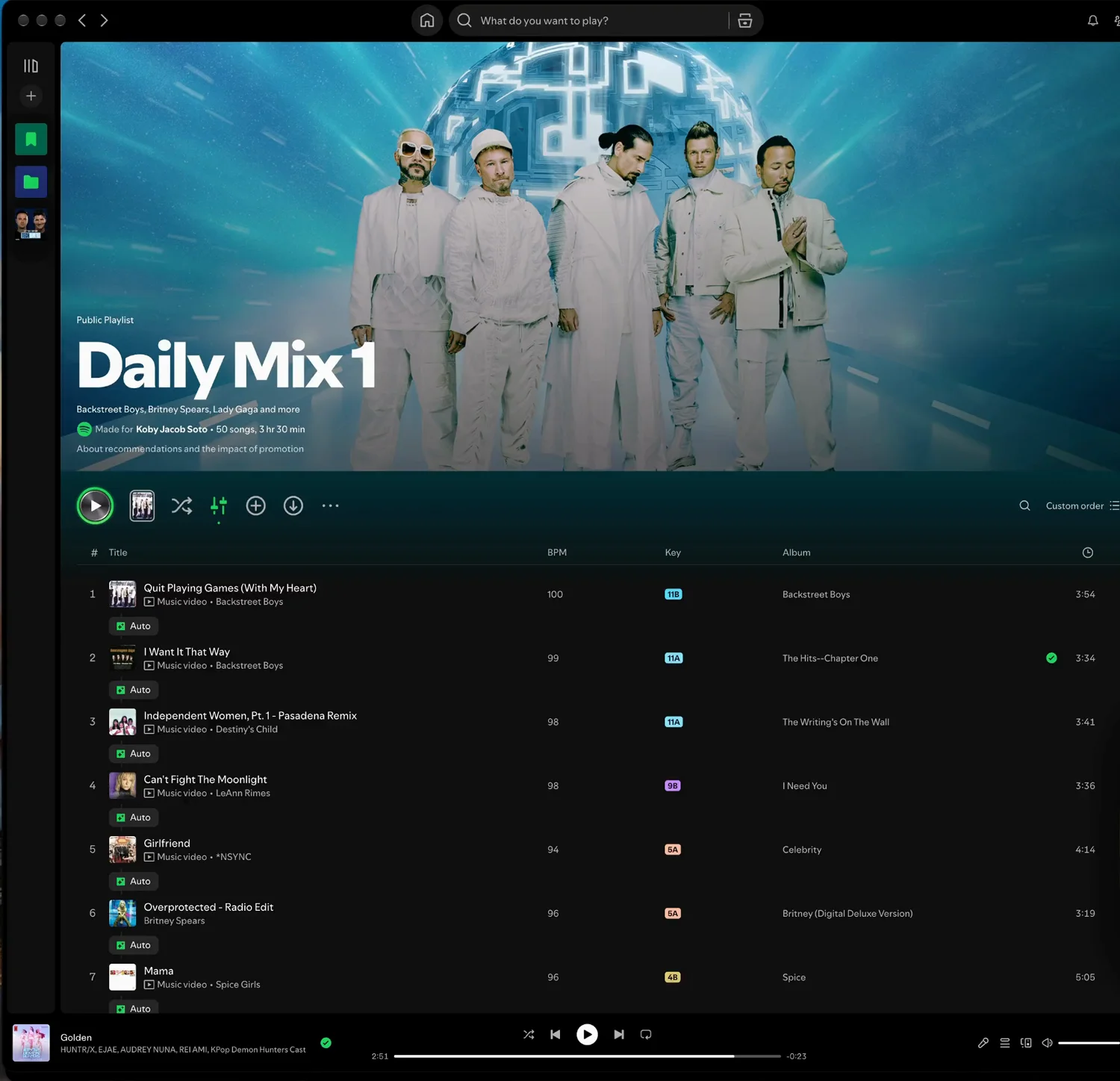The width and height of the screenshot is (1120, 1081).
Task: Sort tracks by the Album column header
Action: [796, 552]
